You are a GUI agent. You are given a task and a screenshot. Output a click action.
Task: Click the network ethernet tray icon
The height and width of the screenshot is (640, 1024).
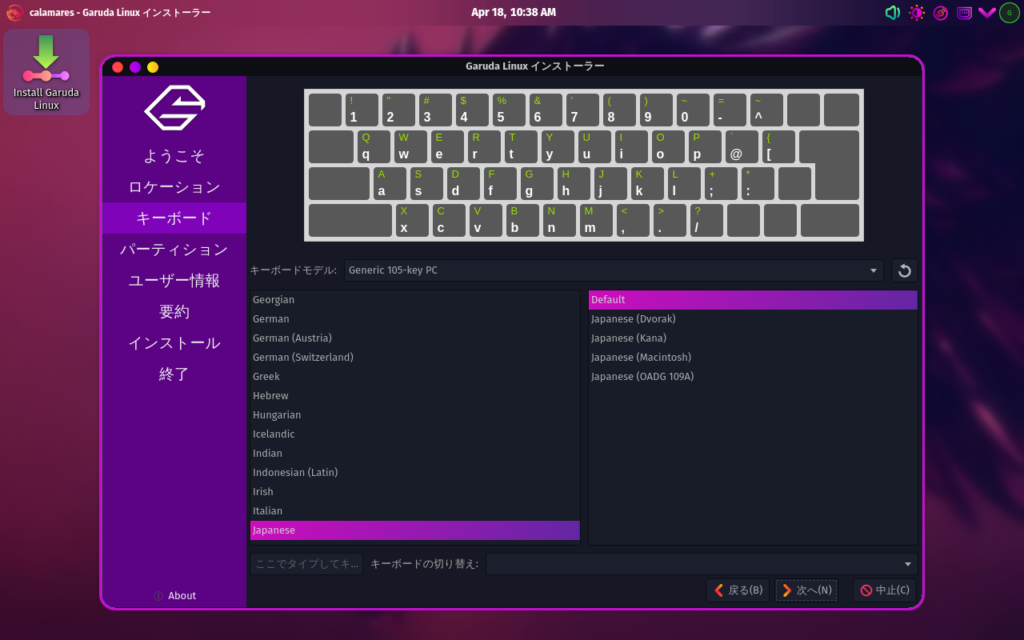pos(964,13)
